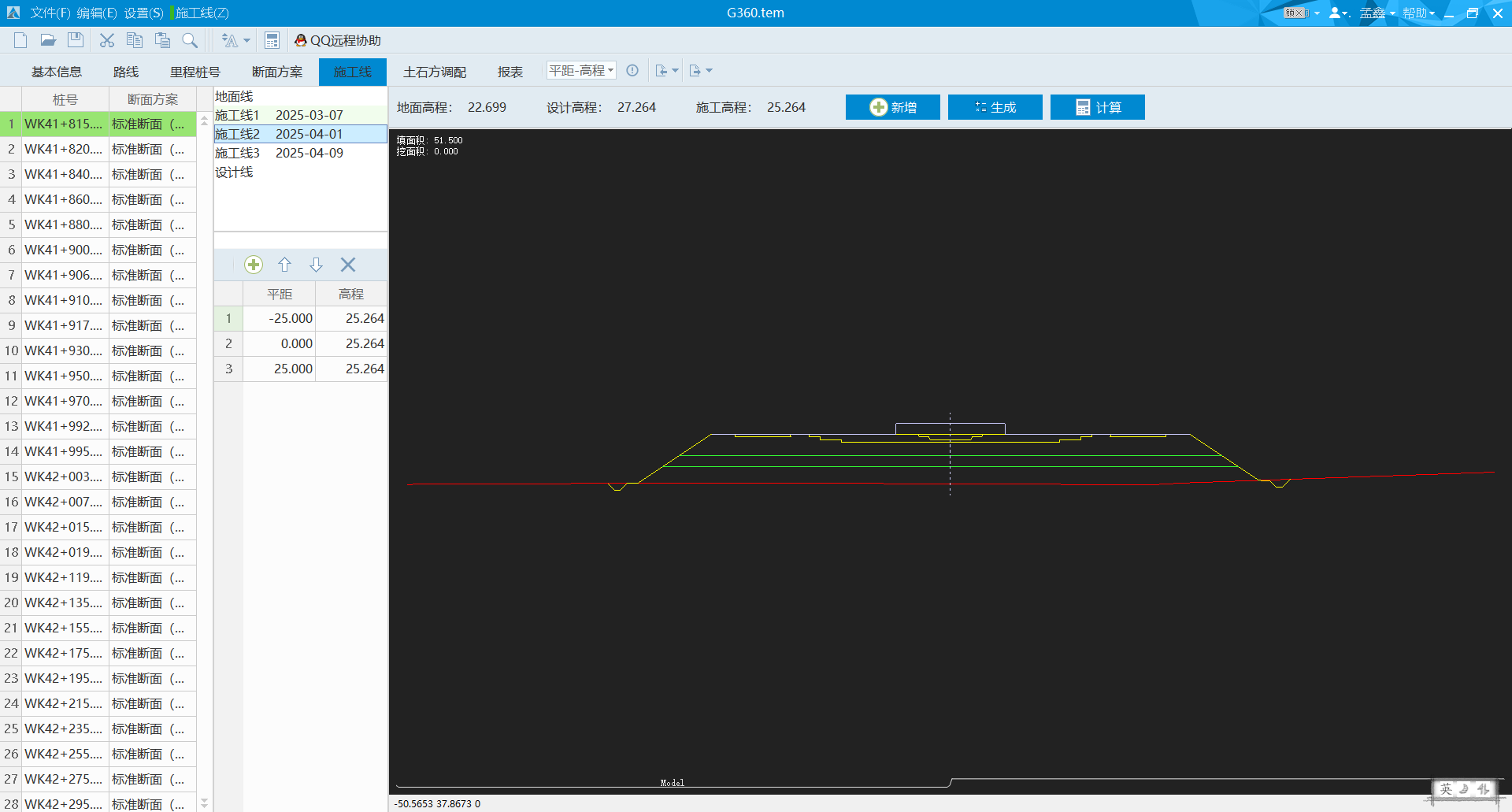
Task: Open the 设置(S) menu
Action: click(143, 13)
